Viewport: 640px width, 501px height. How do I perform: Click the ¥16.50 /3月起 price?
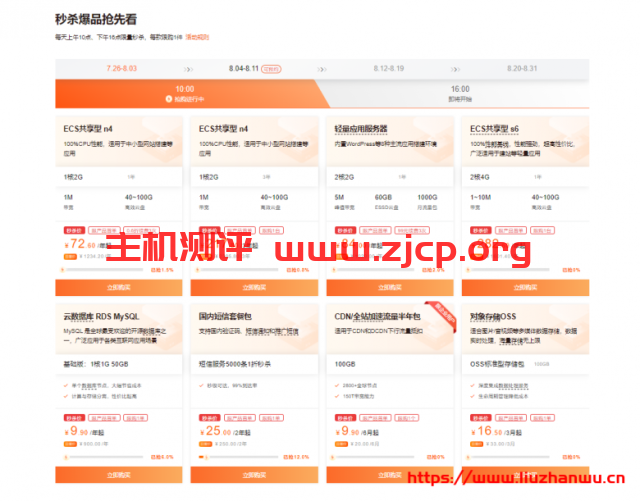point(496,431)
